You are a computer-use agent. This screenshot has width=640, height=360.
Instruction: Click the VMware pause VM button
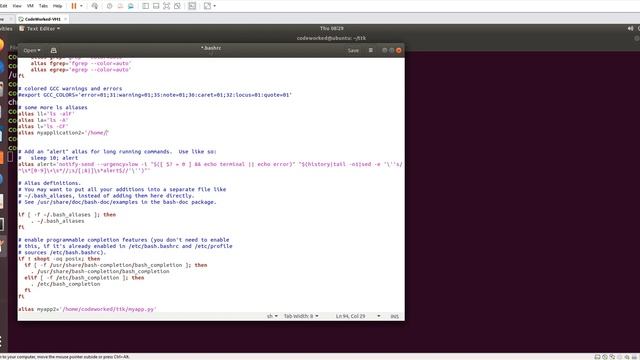coord(74,6)
